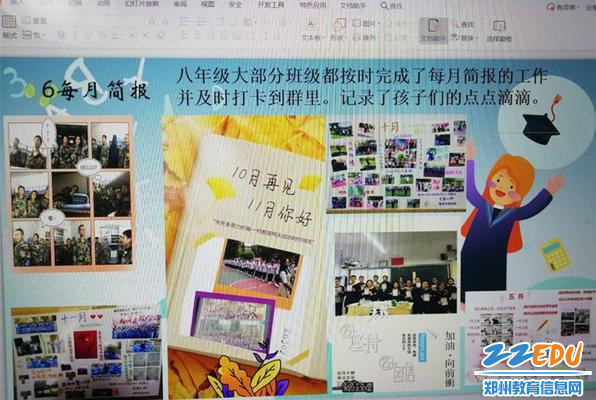The height and width of the screenshot is (400, 596).
Task: Open the 安全 (Security) tab
Action: pos(235,5)
